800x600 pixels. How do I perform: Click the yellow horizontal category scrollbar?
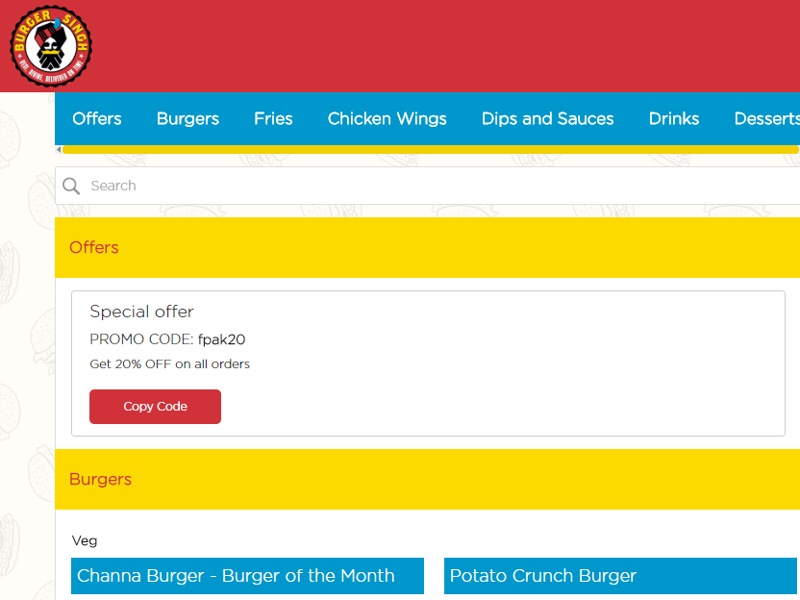pyautogui.click(x=430, y=149)
